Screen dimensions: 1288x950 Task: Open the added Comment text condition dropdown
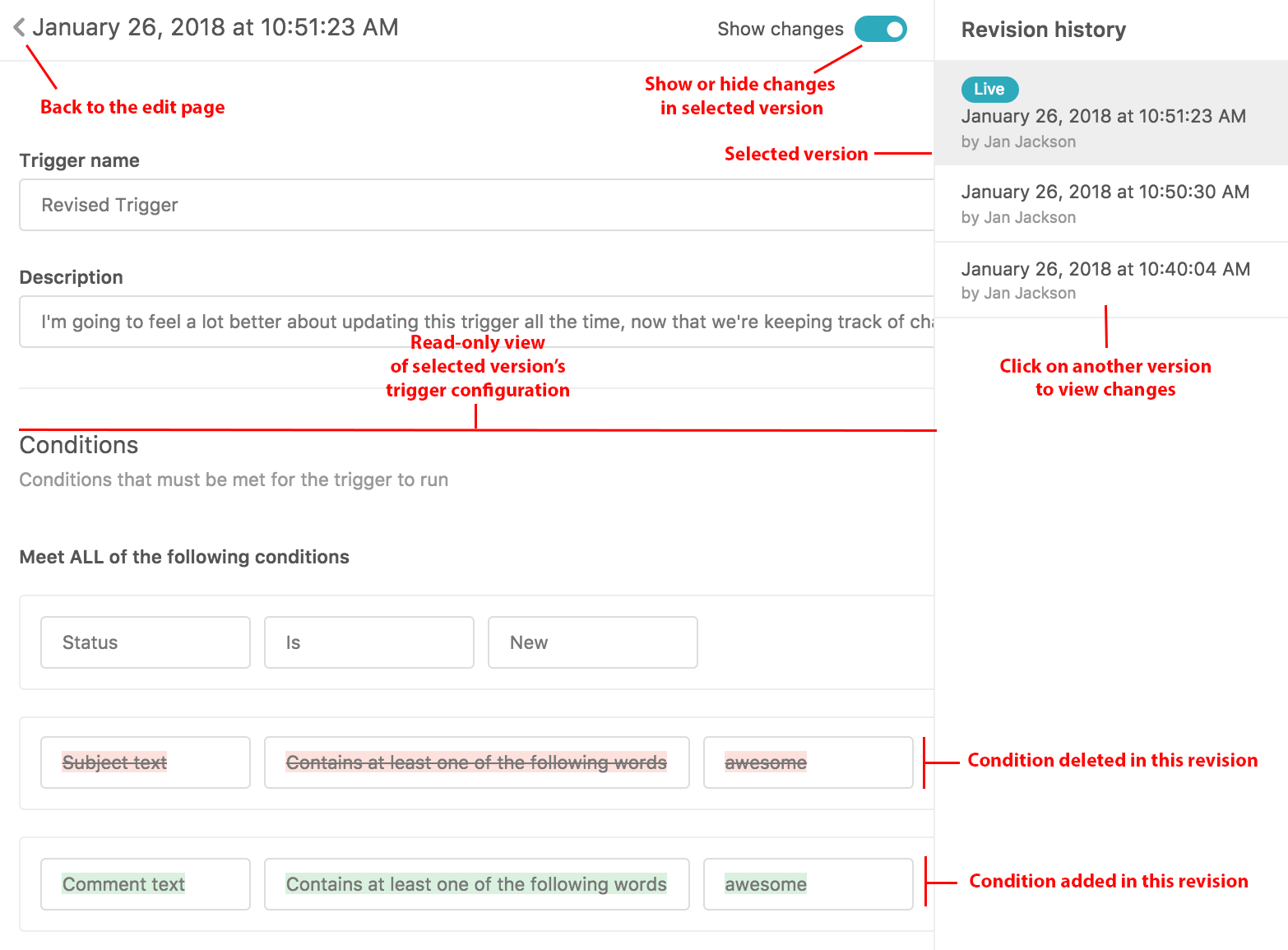[145, 884]
